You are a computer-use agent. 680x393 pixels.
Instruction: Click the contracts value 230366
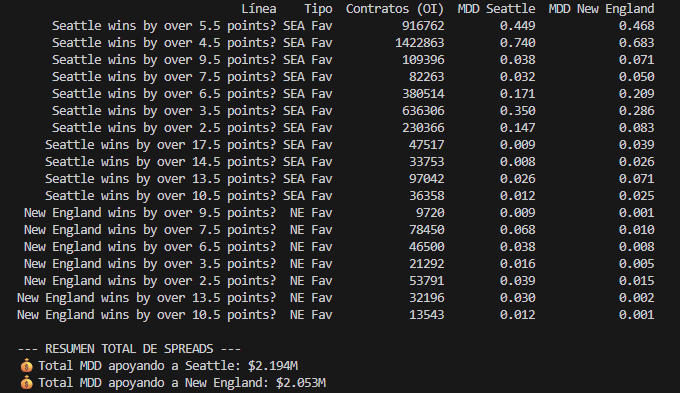(x=423, y=128)
